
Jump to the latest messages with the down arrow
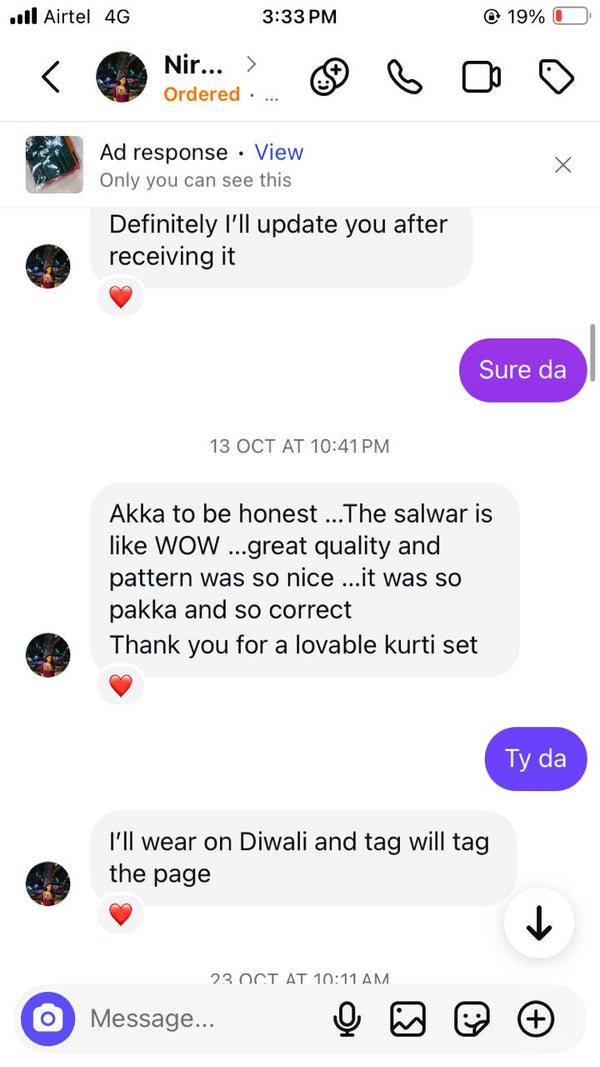(539, 923)
